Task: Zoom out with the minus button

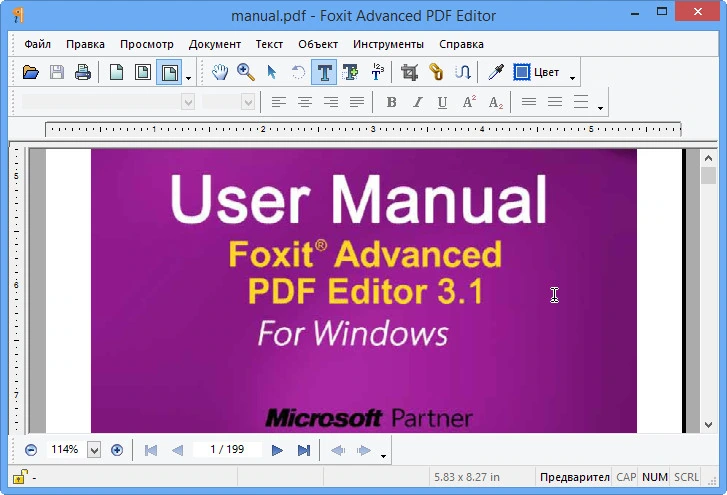Action: click(x=31, y=450)
